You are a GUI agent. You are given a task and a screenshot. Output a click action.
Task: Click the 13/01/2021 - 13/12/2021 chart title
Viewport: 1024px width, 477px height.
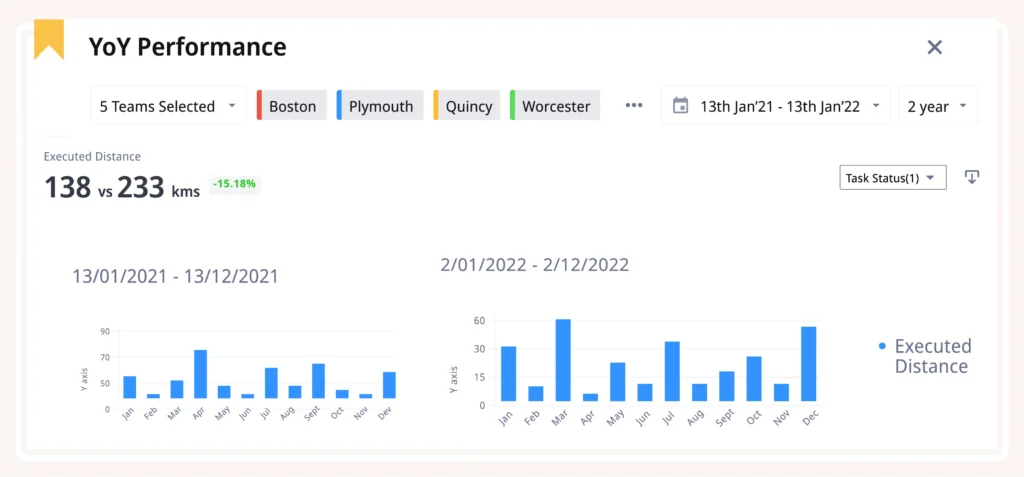(175, 276)
